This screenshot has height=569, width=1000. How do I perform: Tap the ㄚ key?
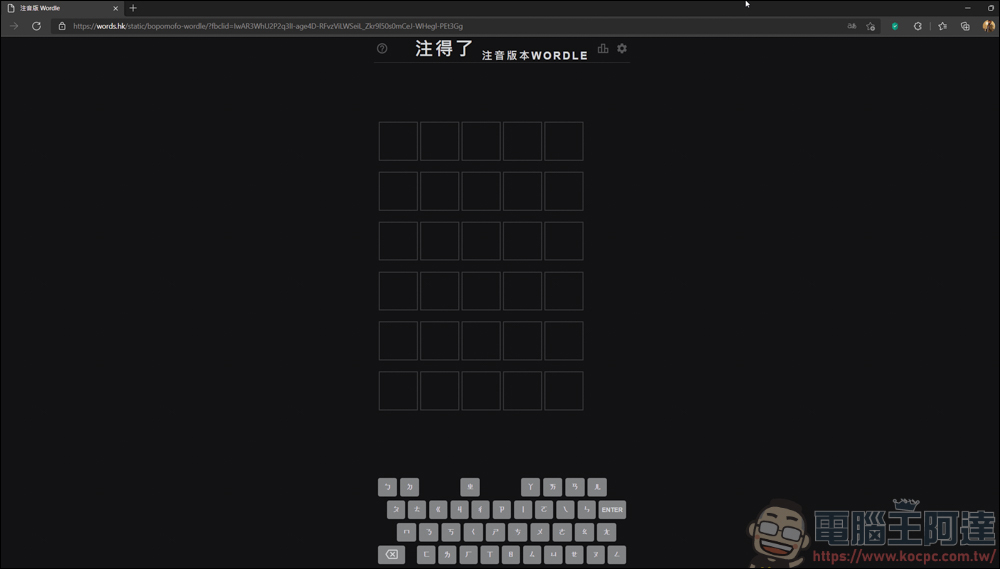coord(530,487)
